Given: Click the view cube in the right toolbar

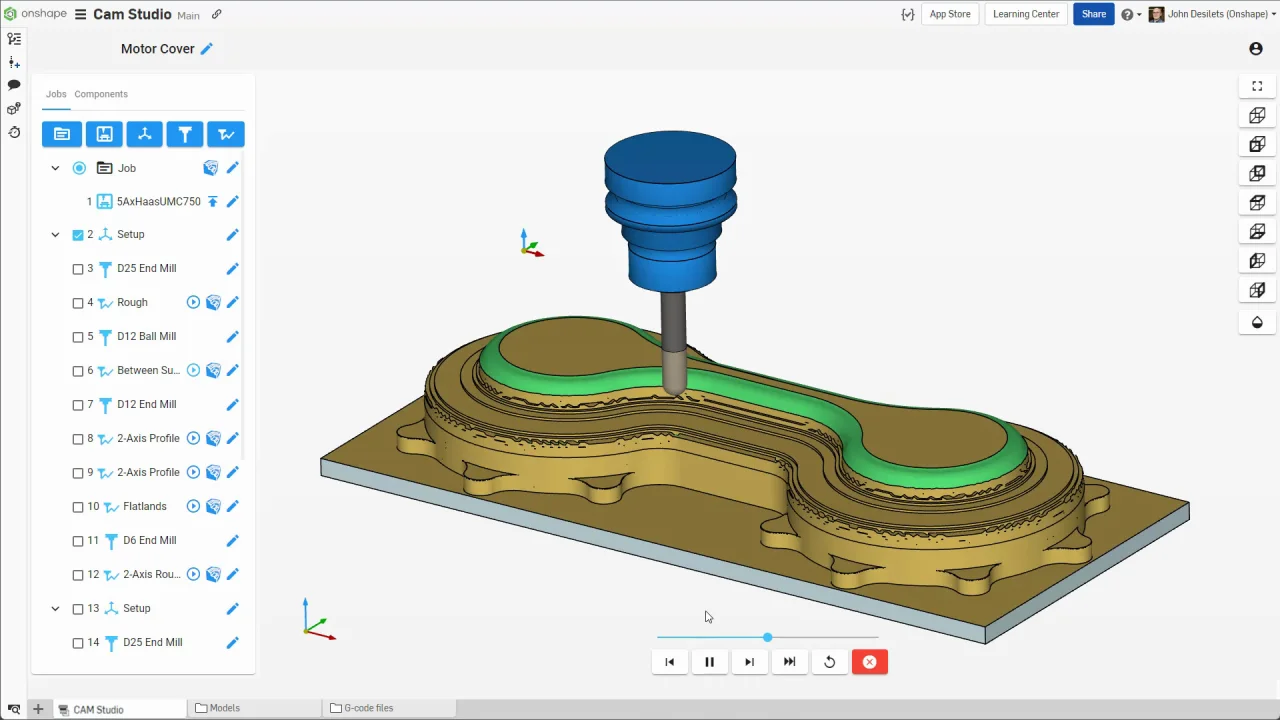Looking at the screenshot, I should pos(1257,115).
